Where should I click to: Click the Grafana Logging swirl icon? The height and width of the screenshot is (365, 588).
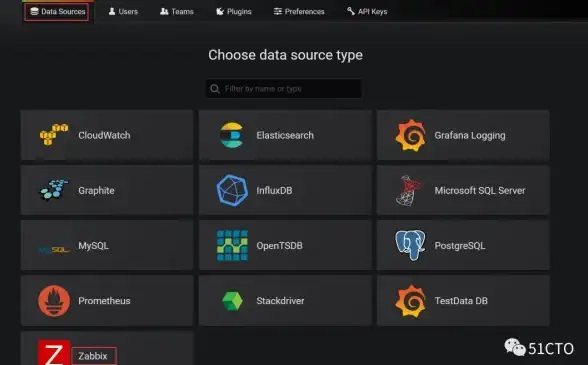click(410, 135)
